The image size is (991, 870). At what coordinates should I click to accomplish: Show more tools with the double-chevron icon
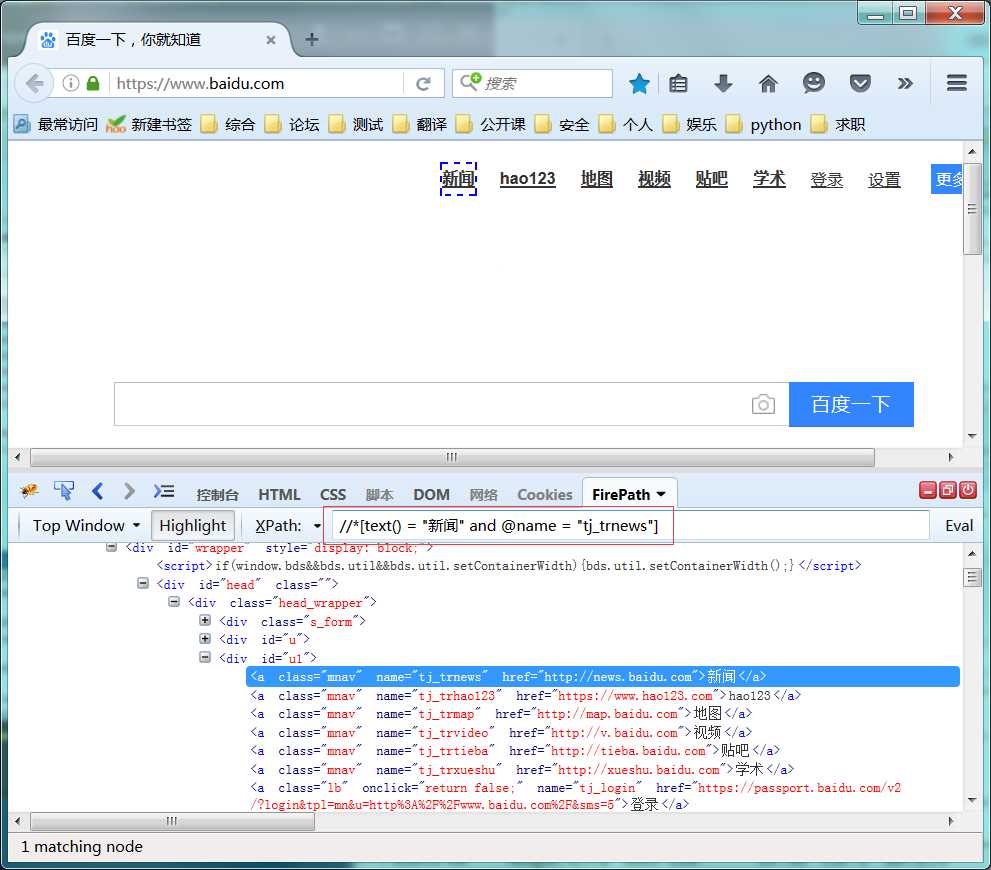tap(905, 83)
